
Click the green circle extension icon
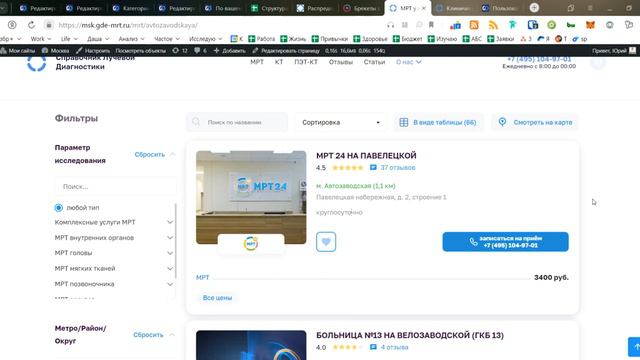[x=551, y=25]
